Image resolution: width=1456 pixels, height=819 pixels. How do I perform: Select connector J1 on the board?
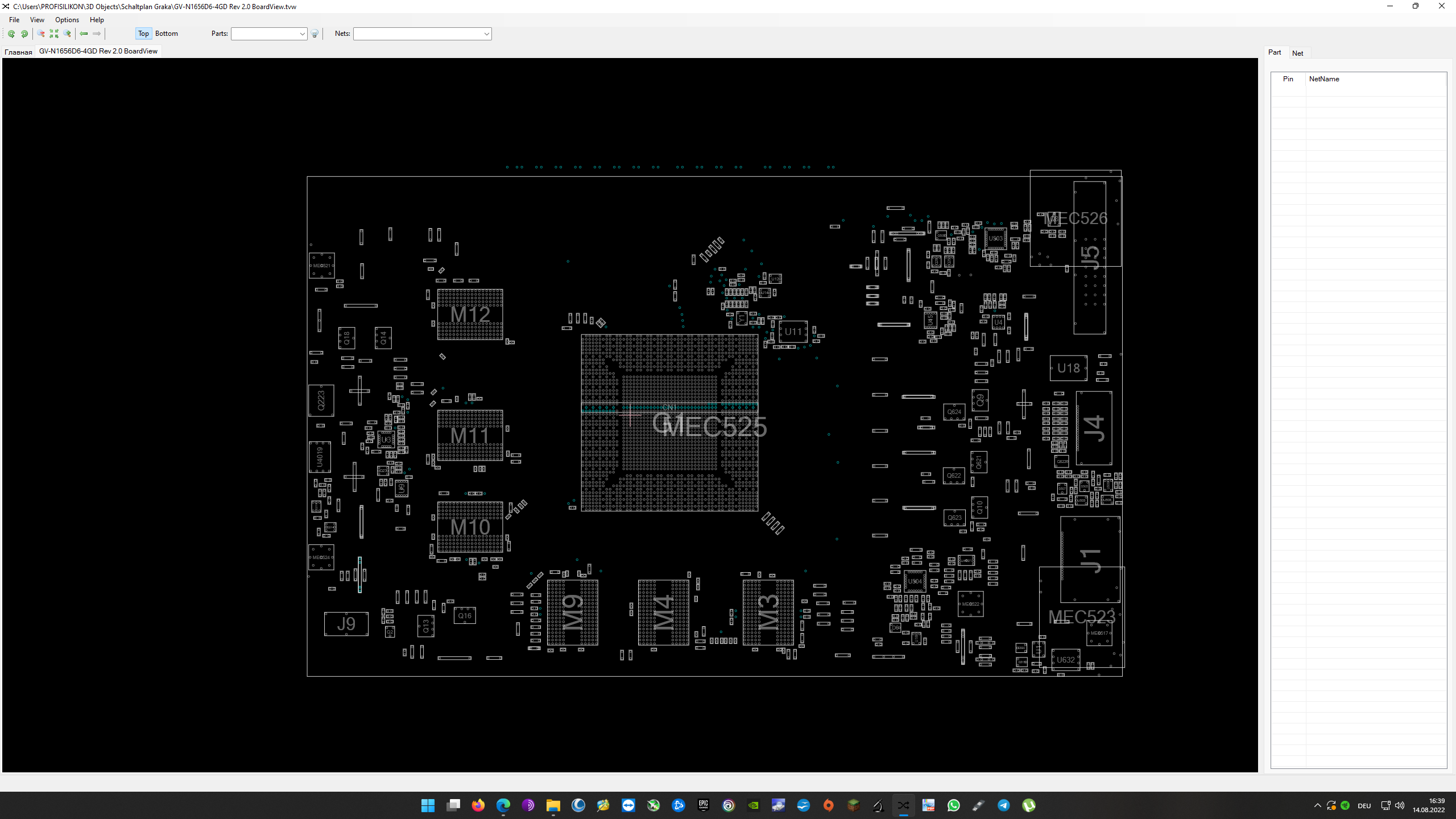click(1090, 560)
